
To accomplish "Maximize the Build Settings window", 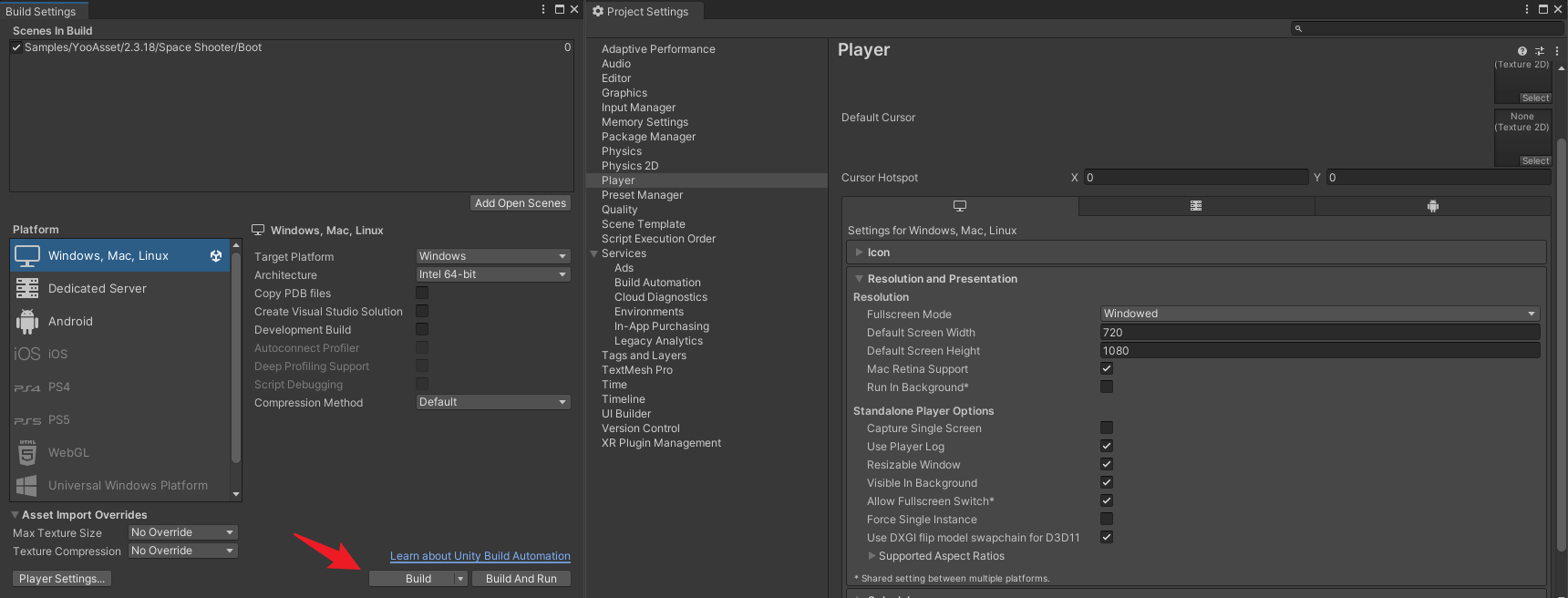I will [560, 9].
